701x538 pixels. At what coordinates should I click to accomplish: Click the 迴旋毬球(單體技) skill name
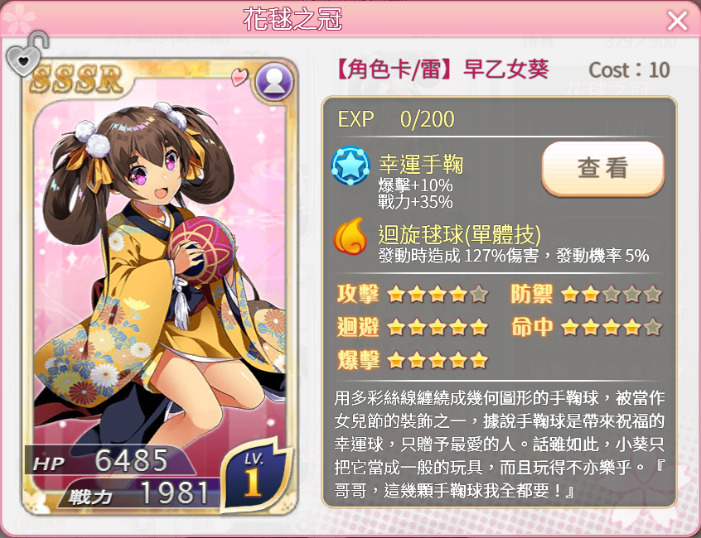[460, 234]
